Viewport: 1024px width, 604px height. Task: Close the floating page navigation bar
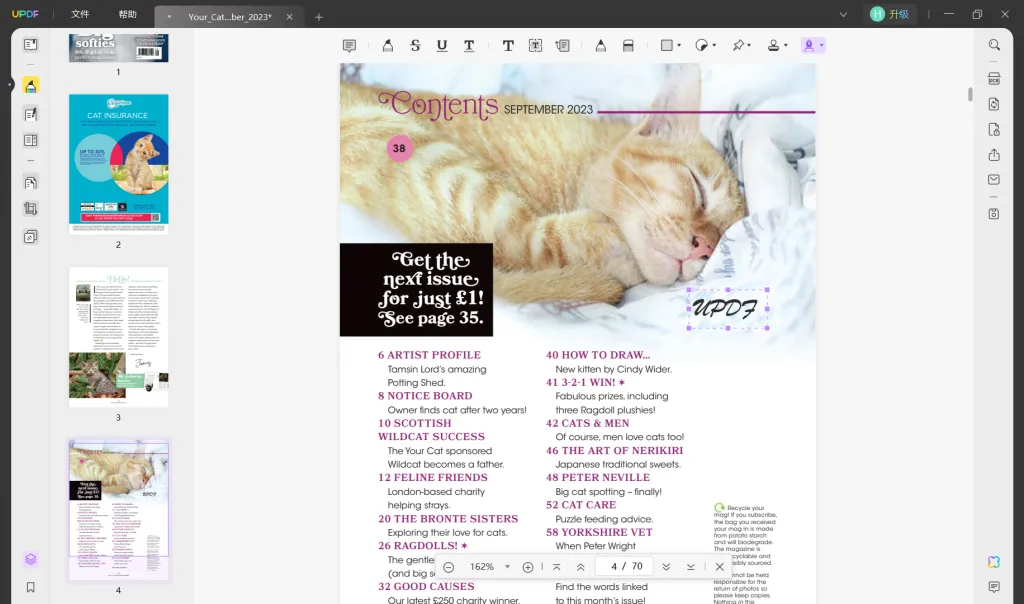(x=720, y=567)
